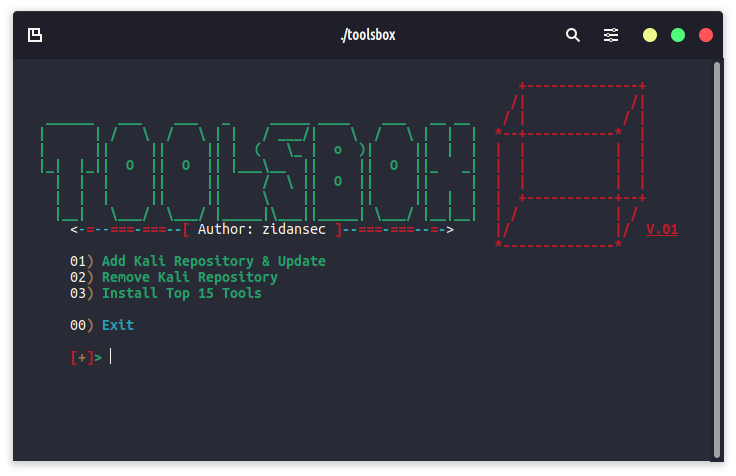Select the 00 Exit option
The width and height of the screenshot is (736, 476).
[x=102, y=325]
